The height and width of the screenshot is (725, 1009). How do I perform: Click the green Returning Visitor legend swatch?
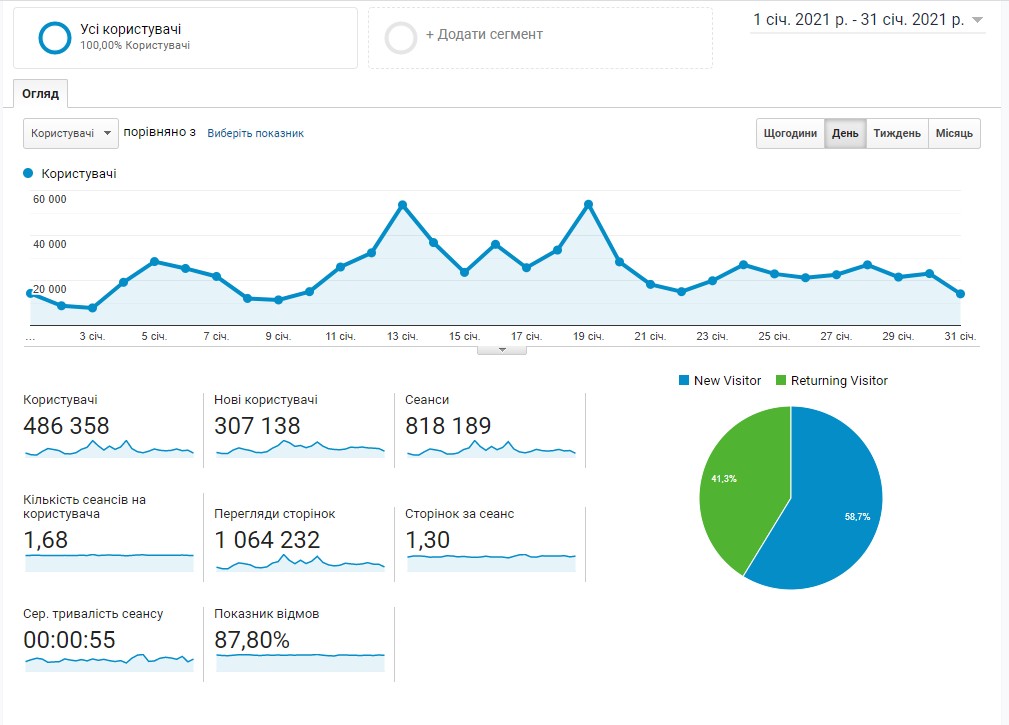click(781, 381)
